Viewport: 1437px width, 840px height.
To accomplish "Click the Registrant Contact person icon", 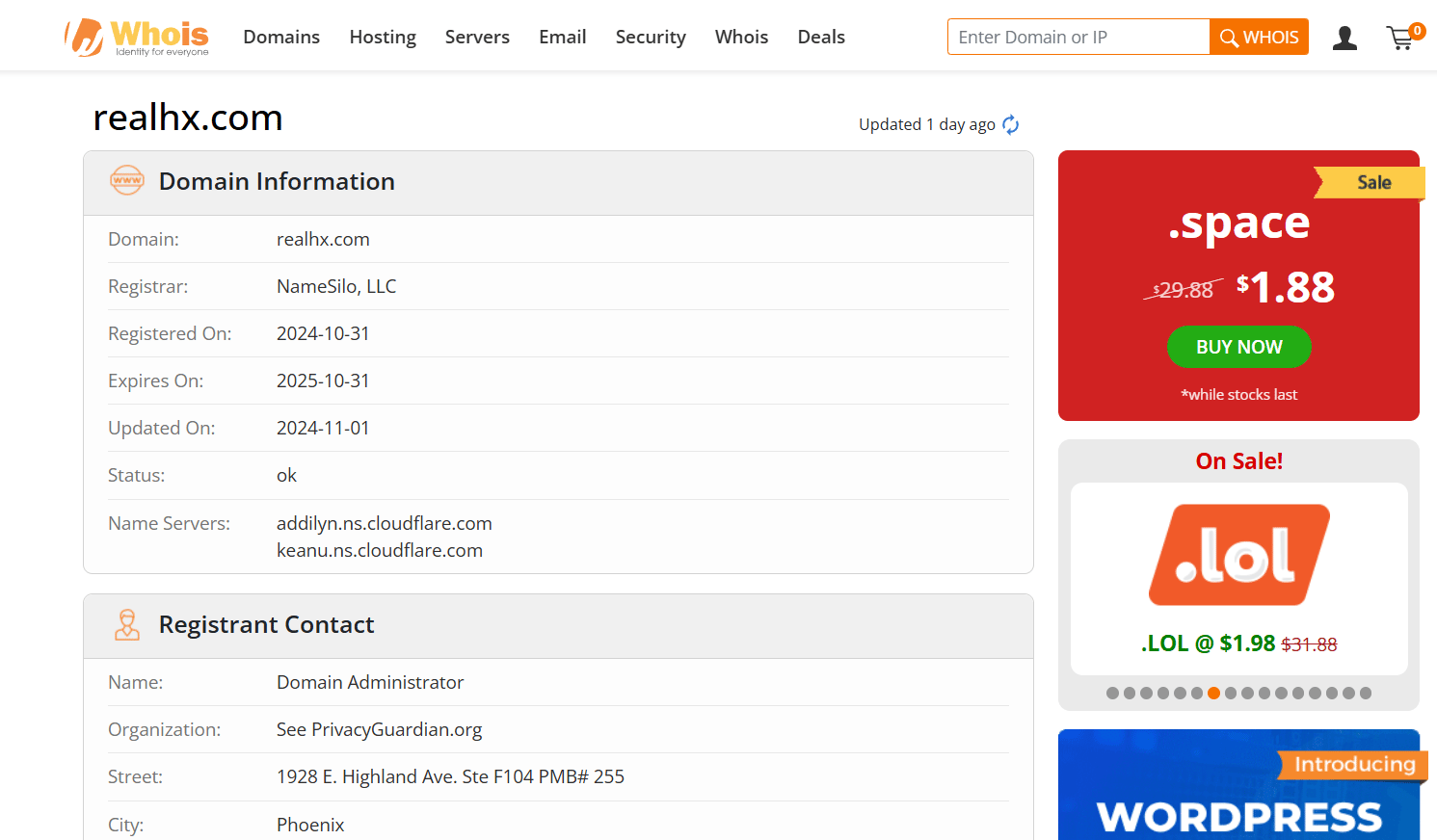I will coord(127,624).
